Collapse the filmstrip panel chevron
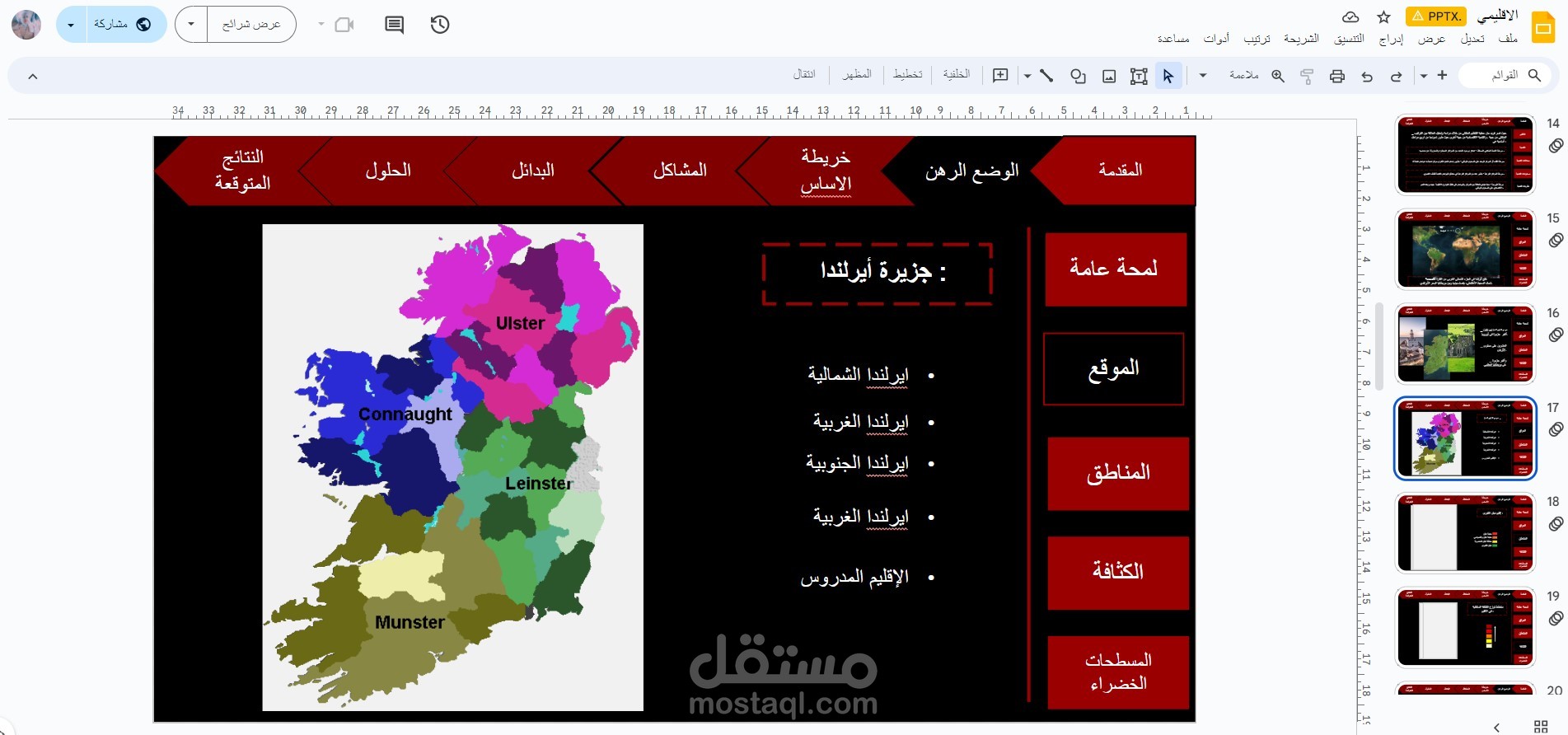 [1497, 727]
